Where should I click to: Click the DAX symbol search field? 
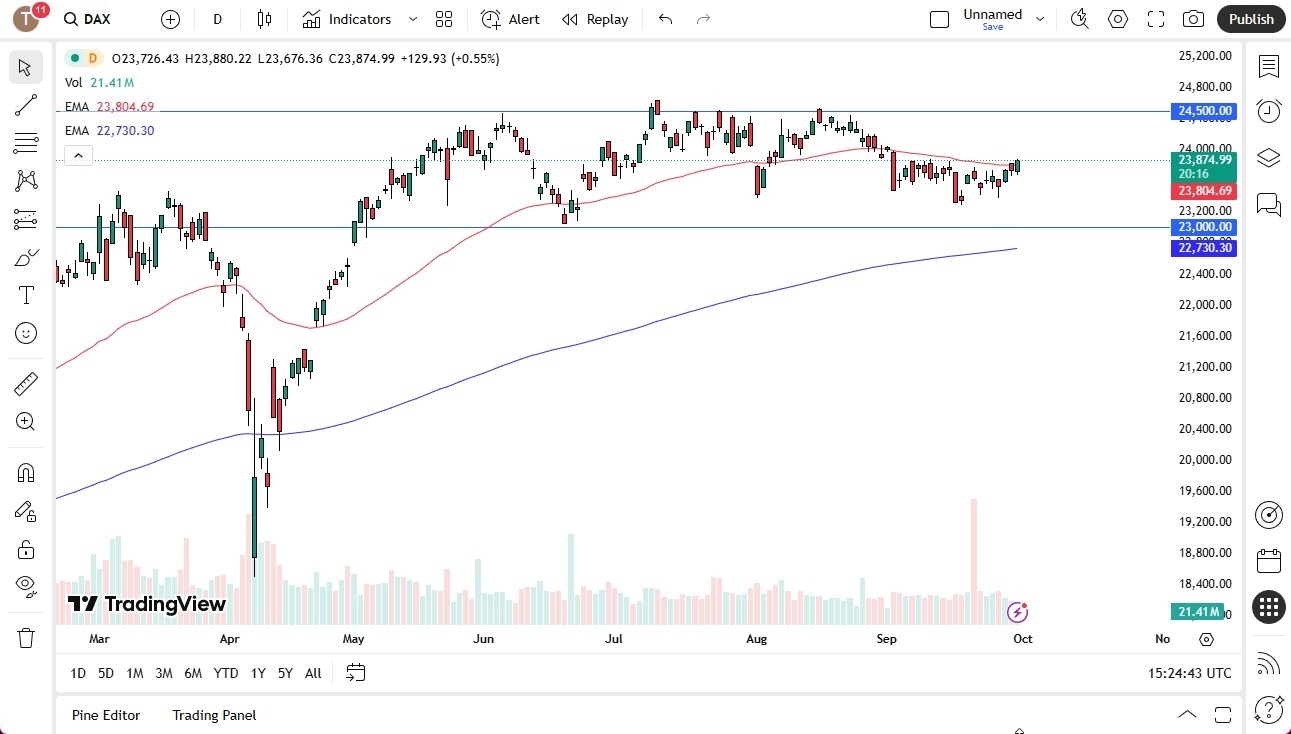pyautogui.click(x=96, y=18)
